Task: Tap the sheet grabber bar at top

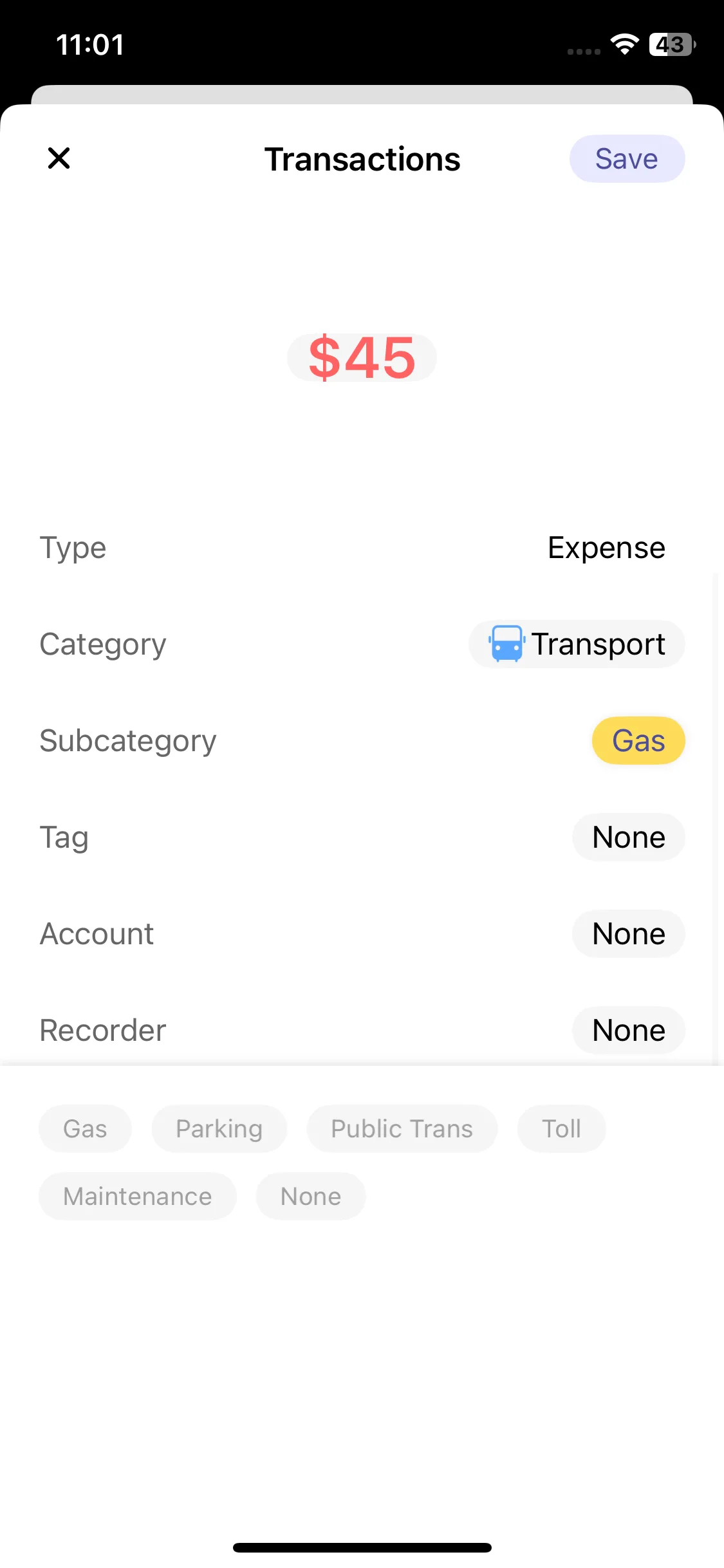Action: coord(362,95)
